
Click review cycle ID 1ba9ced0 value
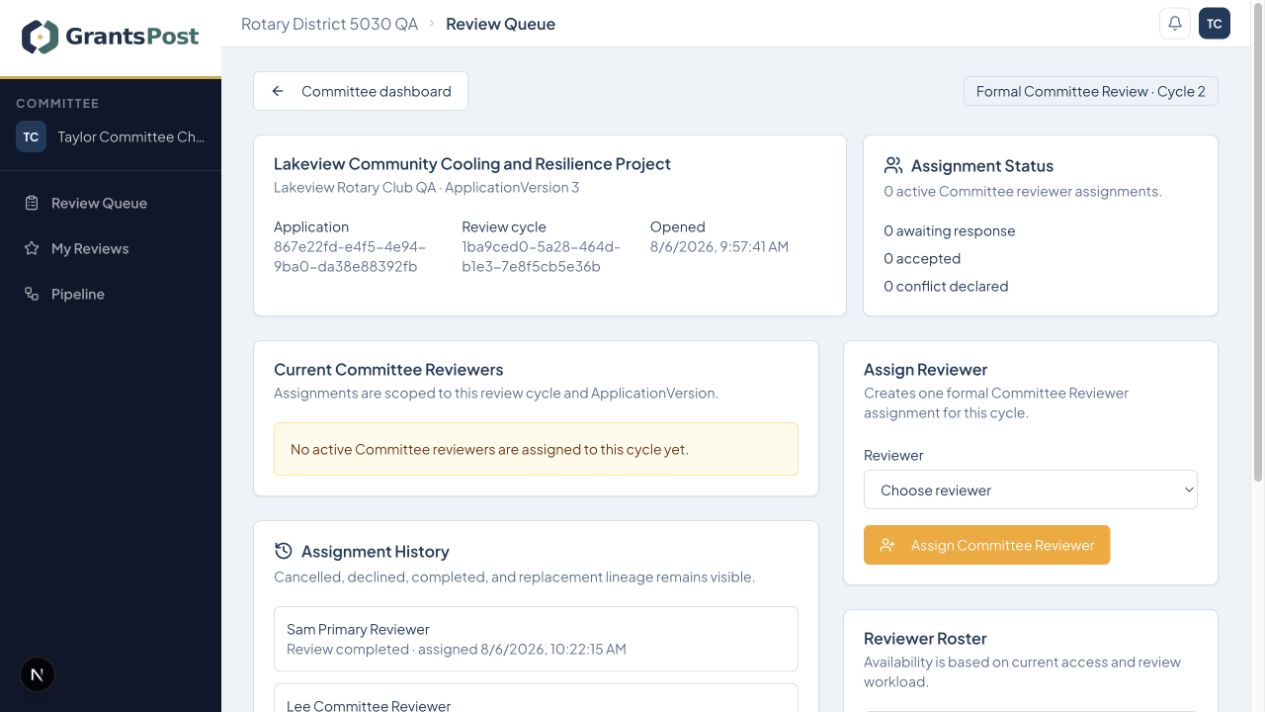(x=541, y=257)
